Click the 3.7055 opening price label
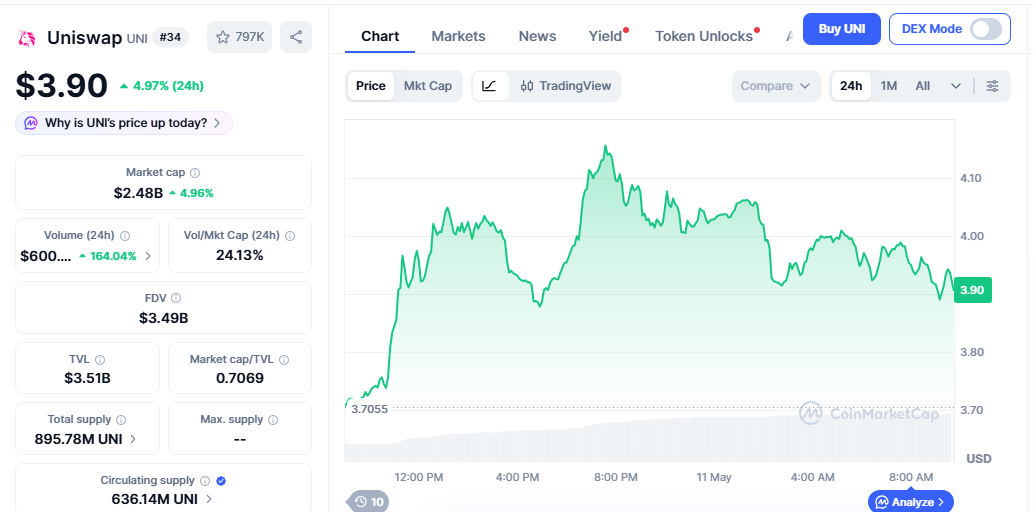This screenshot has height=512, width=1033. (x=370, y=409)
